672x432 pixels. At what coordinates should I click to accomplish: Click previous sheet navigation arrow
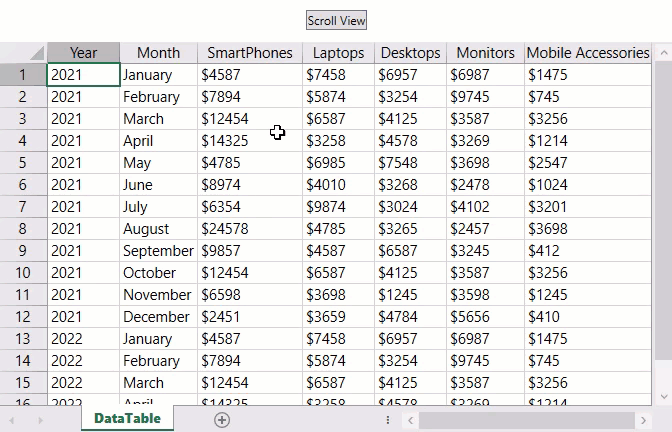tap(12, 420)
